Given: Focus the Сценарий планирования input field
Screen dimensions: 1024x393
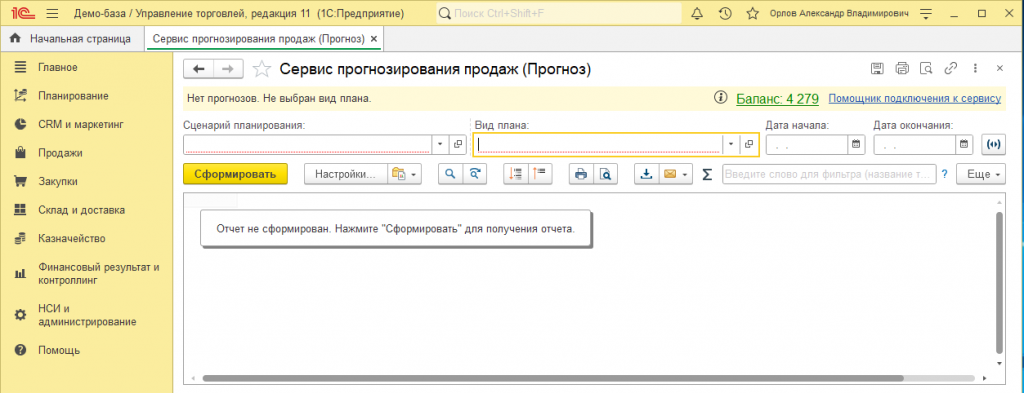Looking at the screenshot, I should point(308,144).
